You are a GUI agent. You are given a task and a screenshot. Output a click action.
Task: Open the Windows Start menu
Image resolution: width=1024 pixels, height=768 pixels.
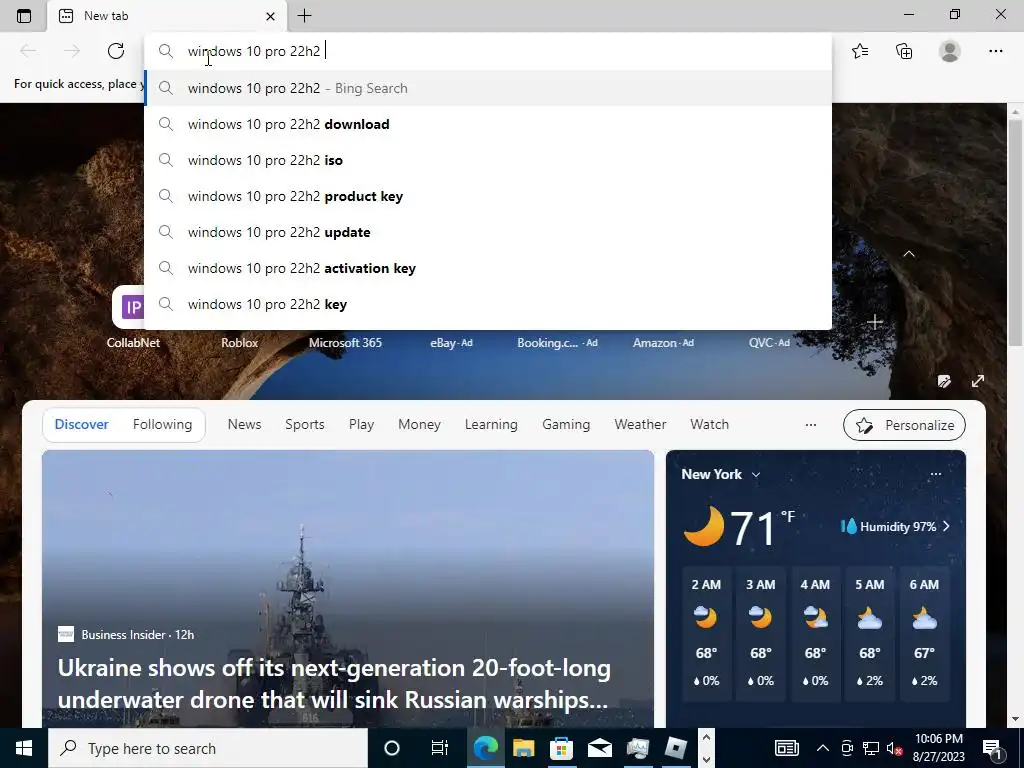pos(24,748)
